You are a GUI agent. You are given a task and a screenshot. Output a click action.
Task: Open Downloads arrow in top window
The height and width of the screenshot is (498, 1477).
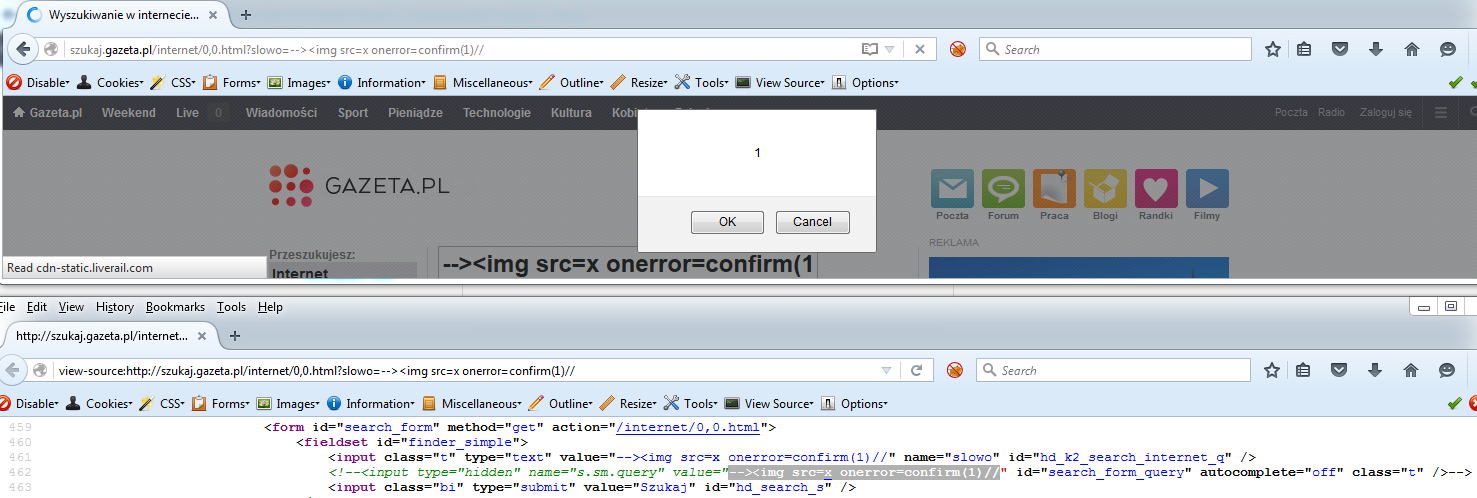coord(1376,49)
